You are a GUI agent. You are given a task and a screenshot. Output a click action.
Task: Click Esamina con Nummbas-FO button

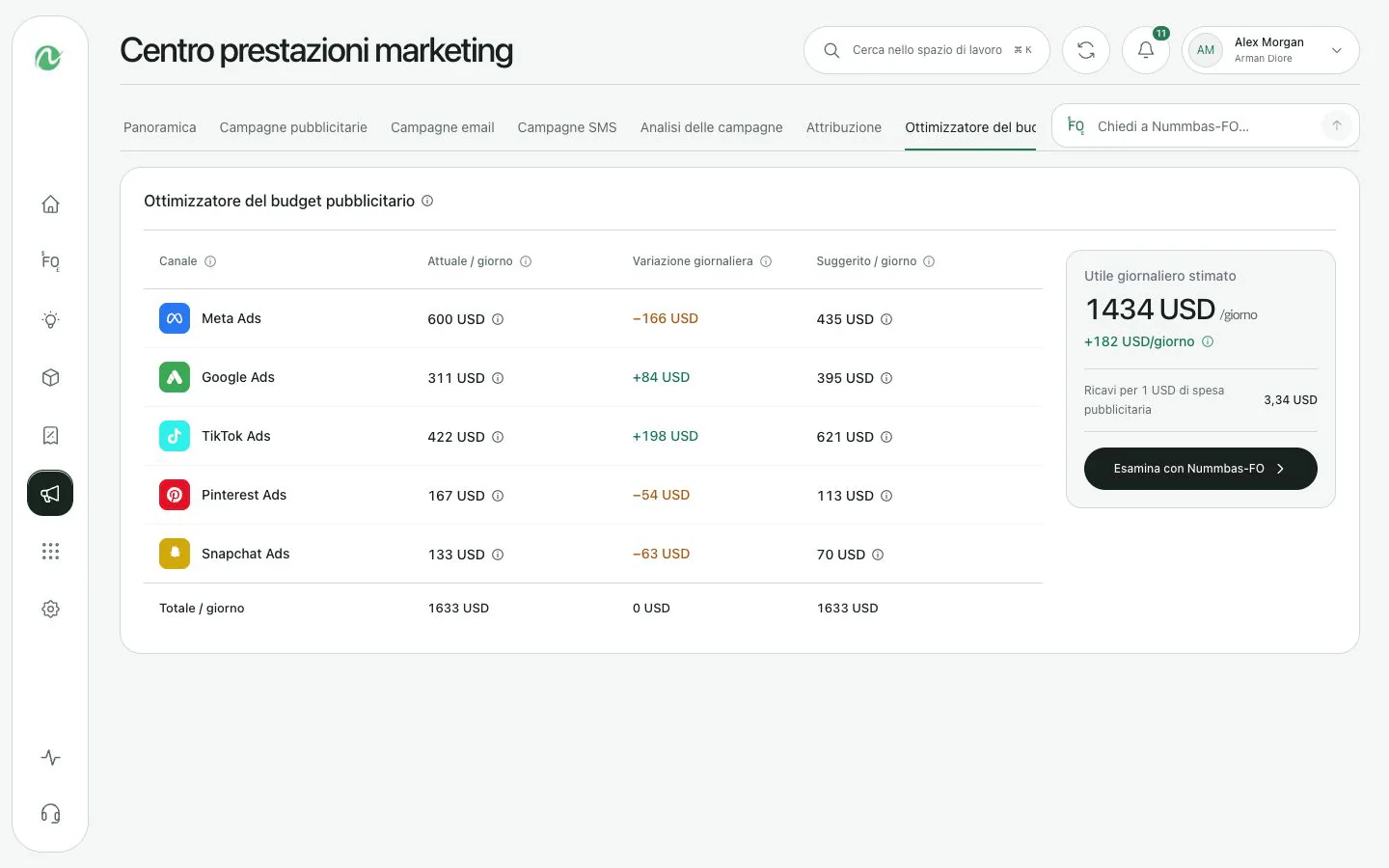tap(1201, 469)
